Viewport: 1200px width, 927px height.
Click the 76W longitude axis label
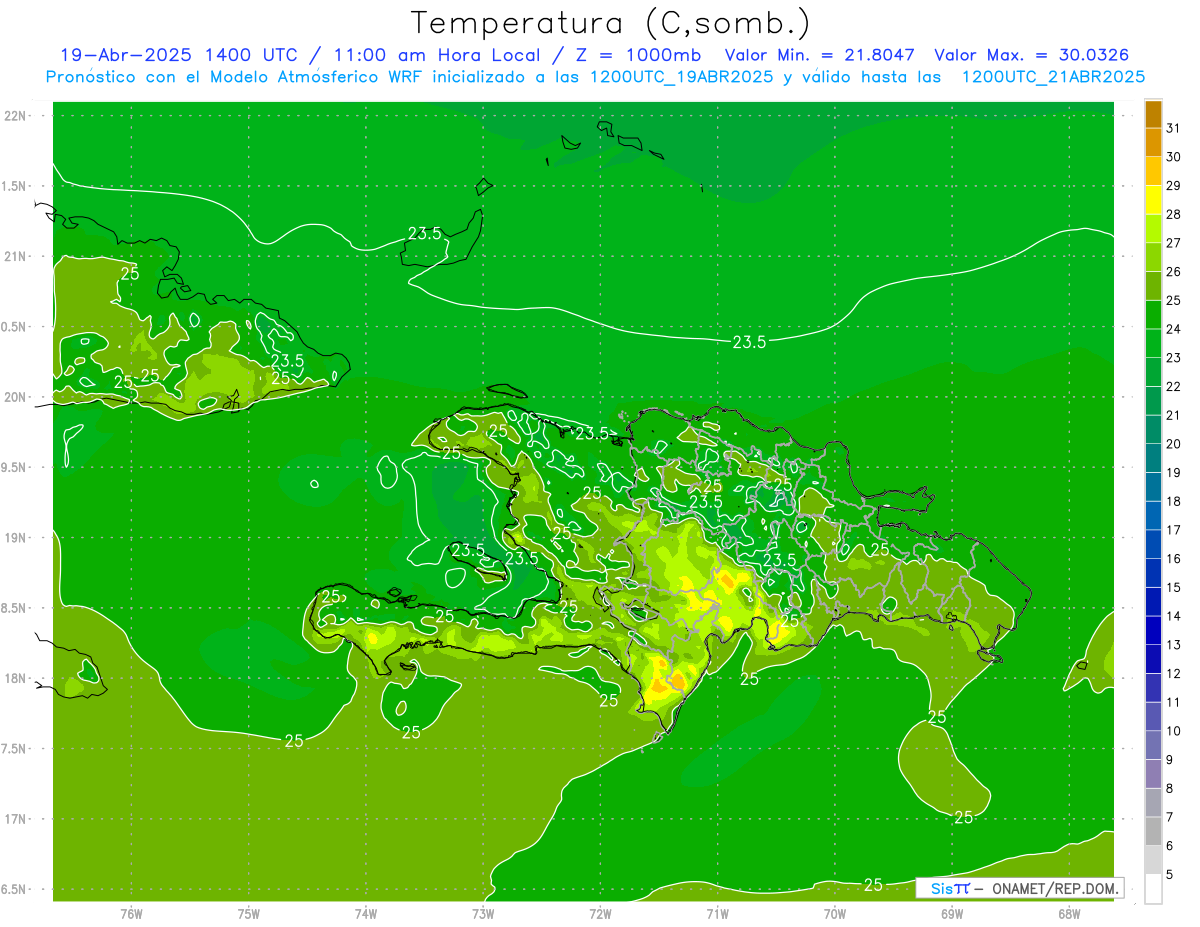(x=131, y=913)
